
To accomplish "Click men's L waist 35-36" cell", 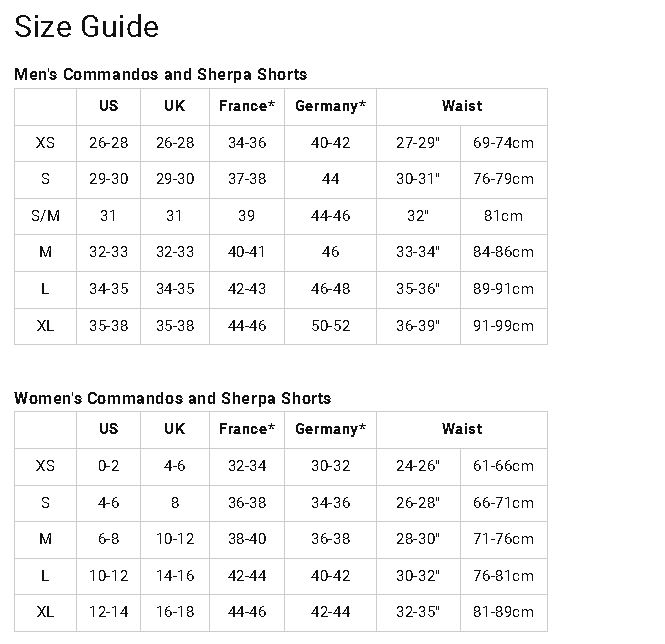I will (418, 289).
